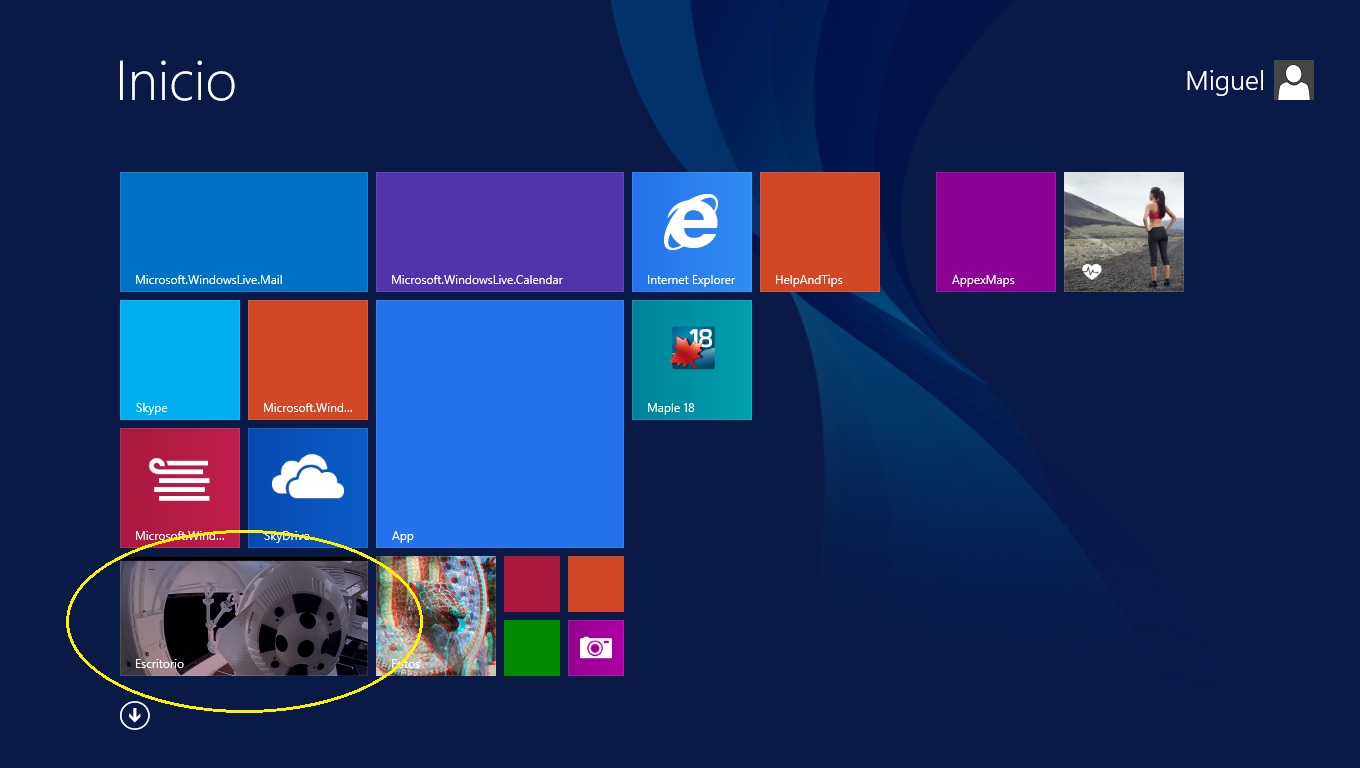1360x768 pixels.
Task: Open the HelpAndTips tile
Action: coord(819,231)
